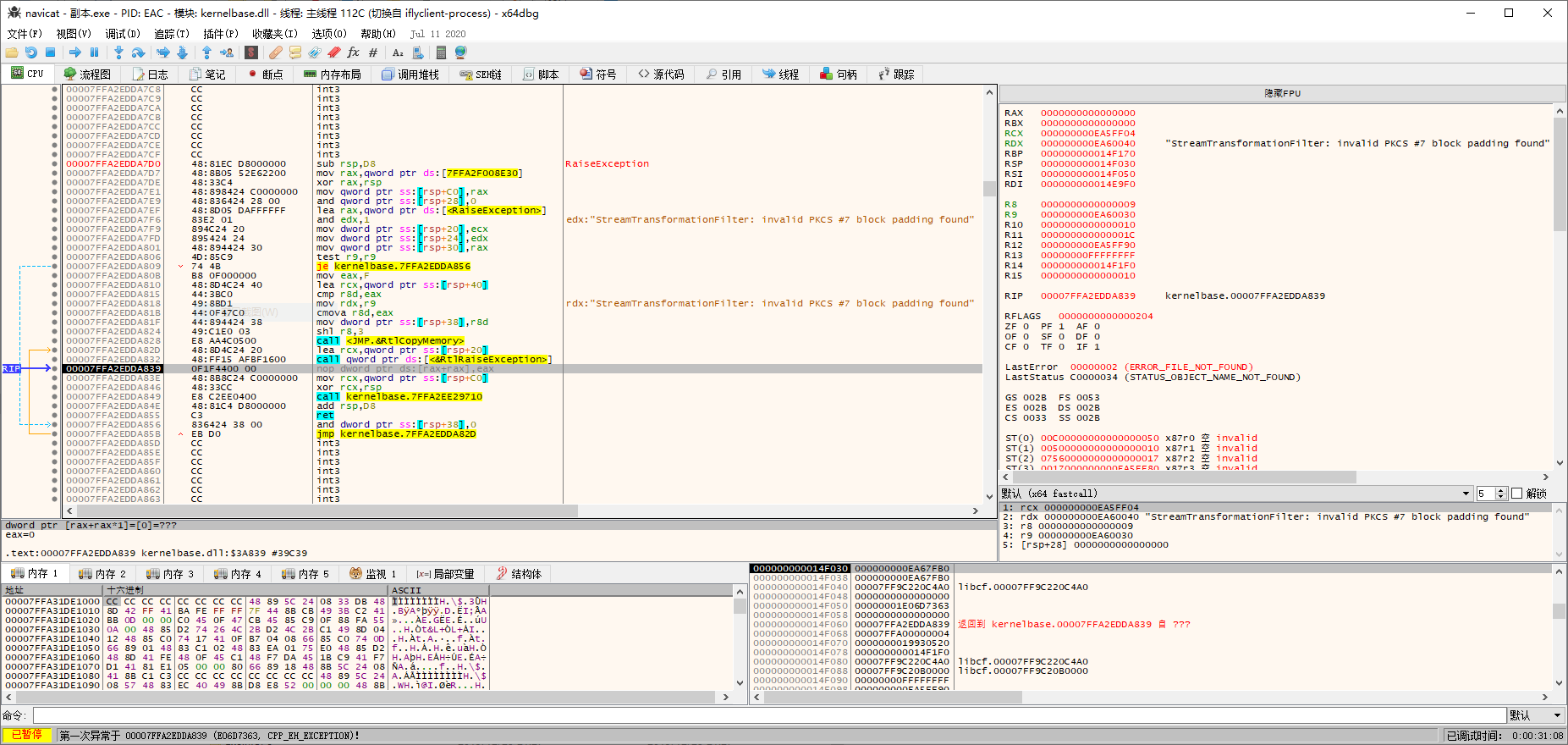Click the intermodular calls icon

(418, 52)
